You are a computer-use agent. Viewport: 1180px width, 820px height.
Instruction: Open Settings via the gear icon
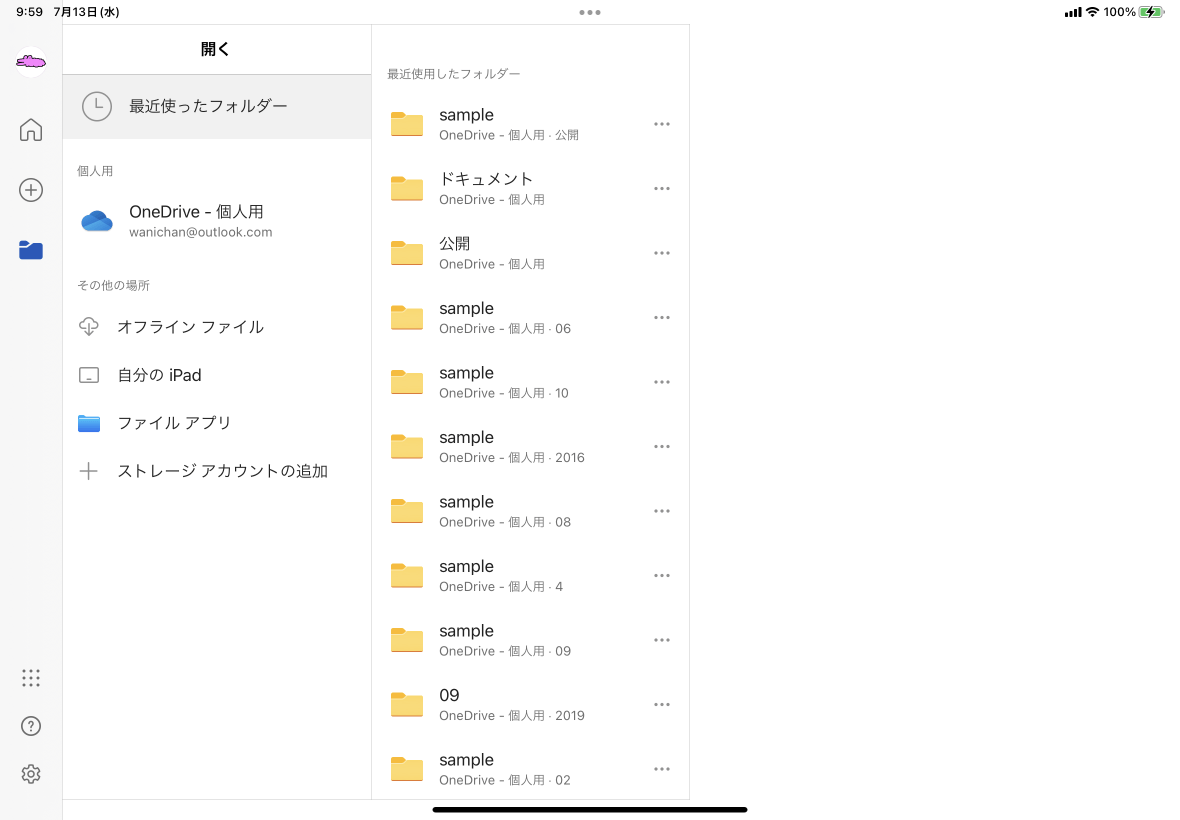click(x=31, y=774)
